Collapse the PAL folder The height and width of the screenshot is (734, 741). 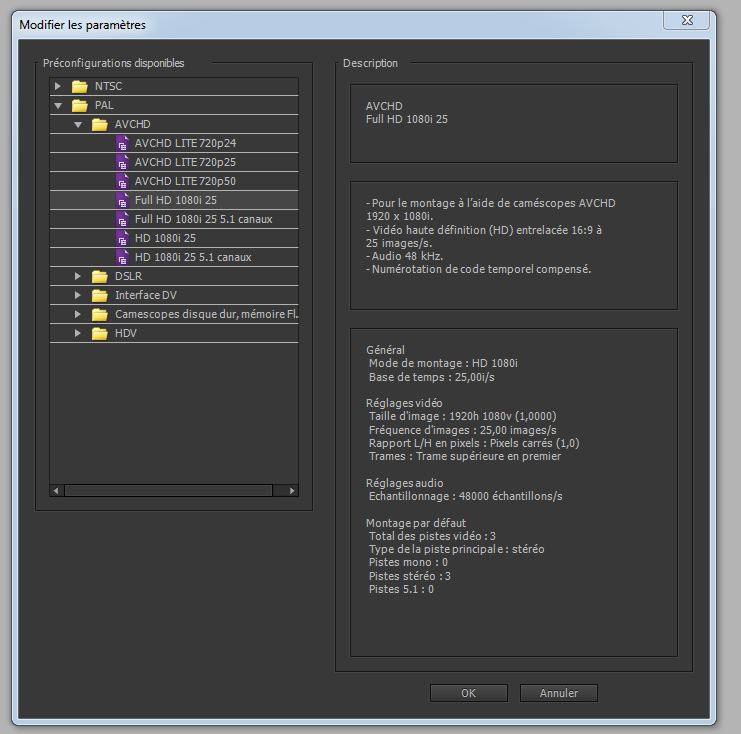(58, 106)
